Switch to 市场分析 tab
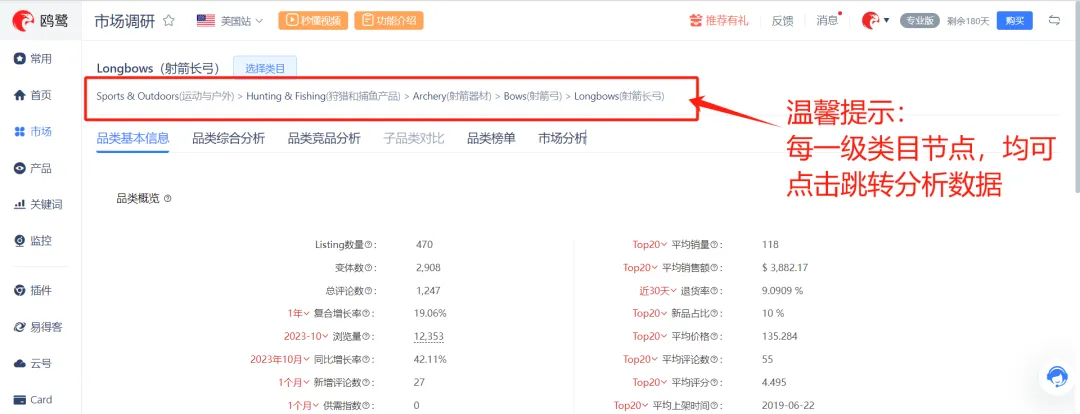 pyautogui.click(x=562, y=138)
